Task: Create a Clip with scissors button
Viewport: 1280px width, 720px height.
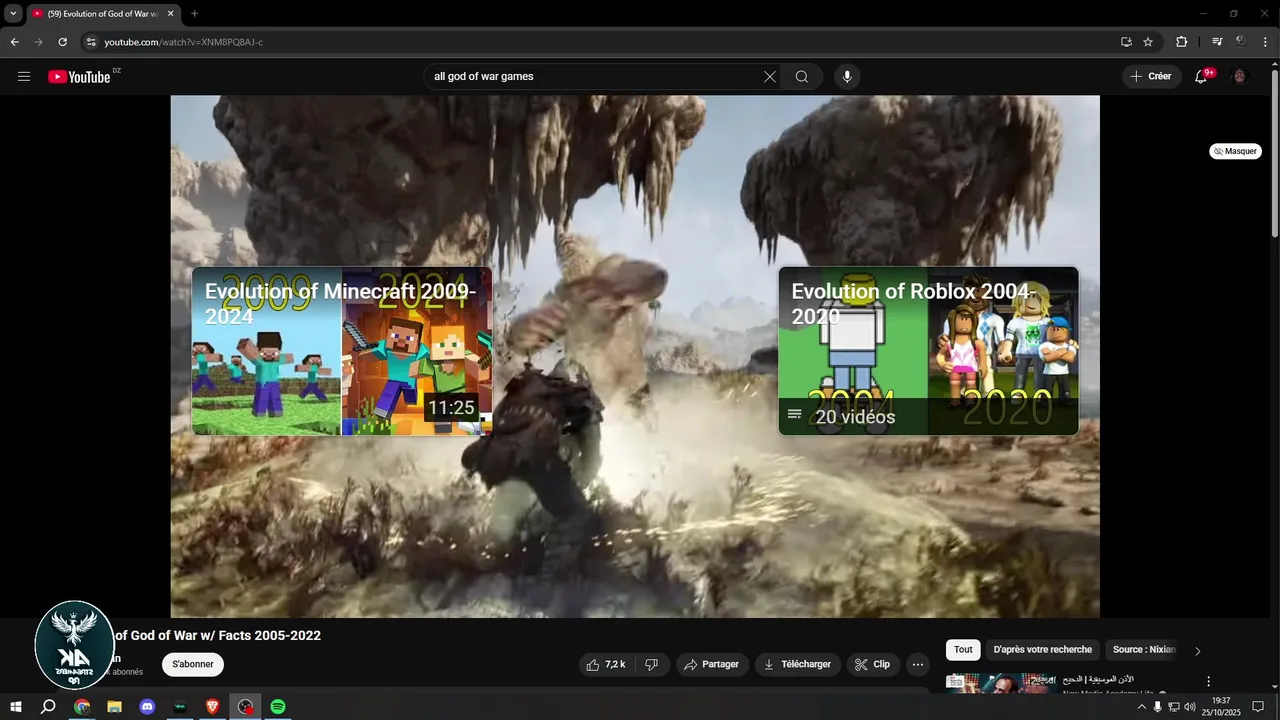Action: [x=873, y=664]
